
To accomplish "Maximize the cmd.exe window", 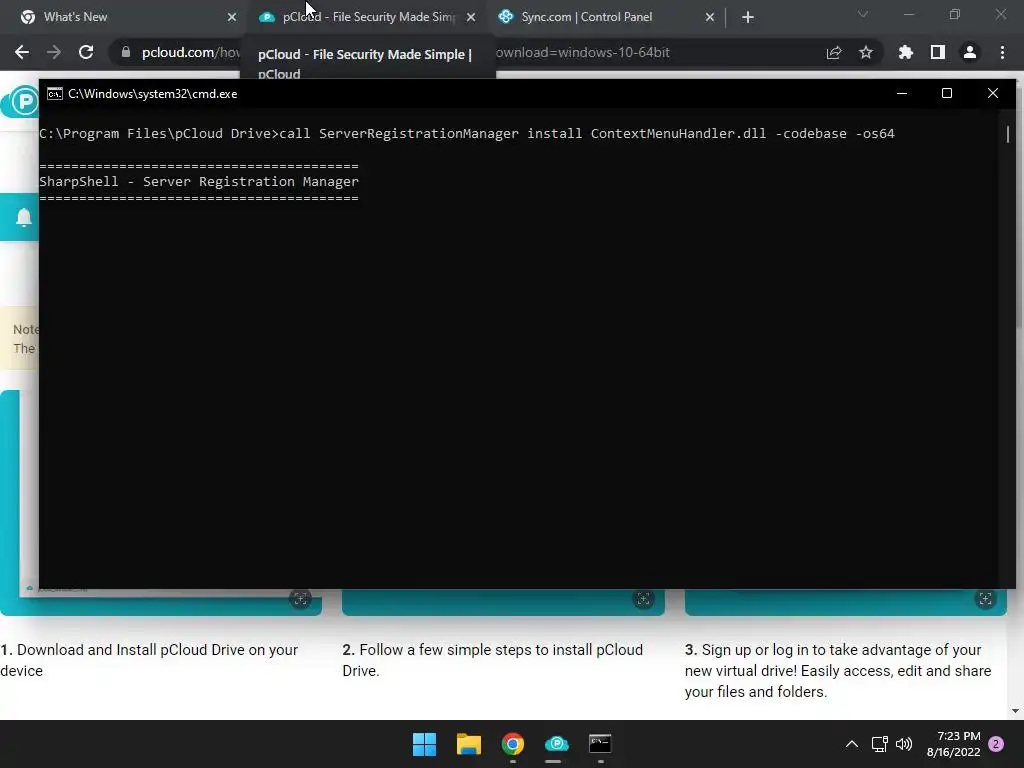I will click(x=946, y=93).
